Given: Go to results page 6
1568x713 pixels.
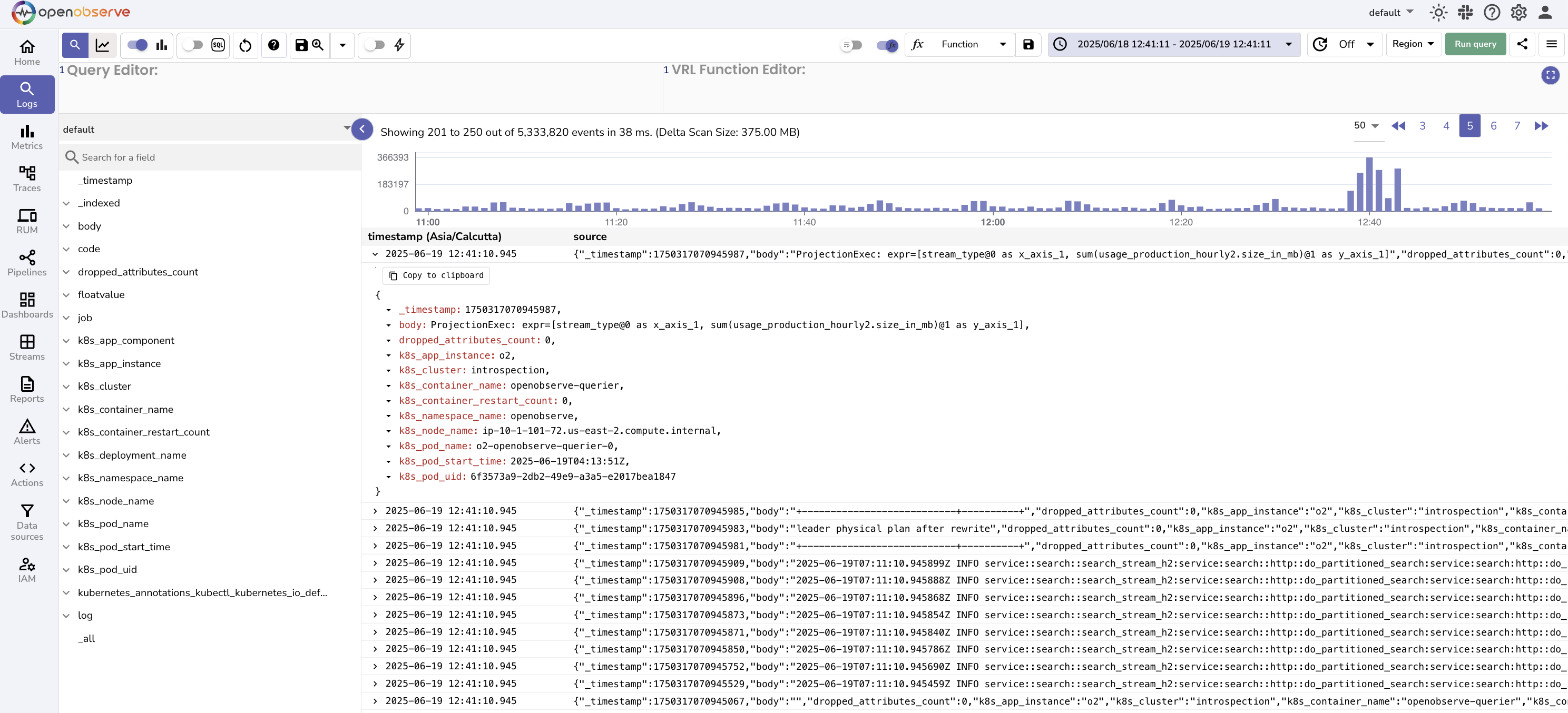Looking at the screenshot, I should coord(1493,126).
